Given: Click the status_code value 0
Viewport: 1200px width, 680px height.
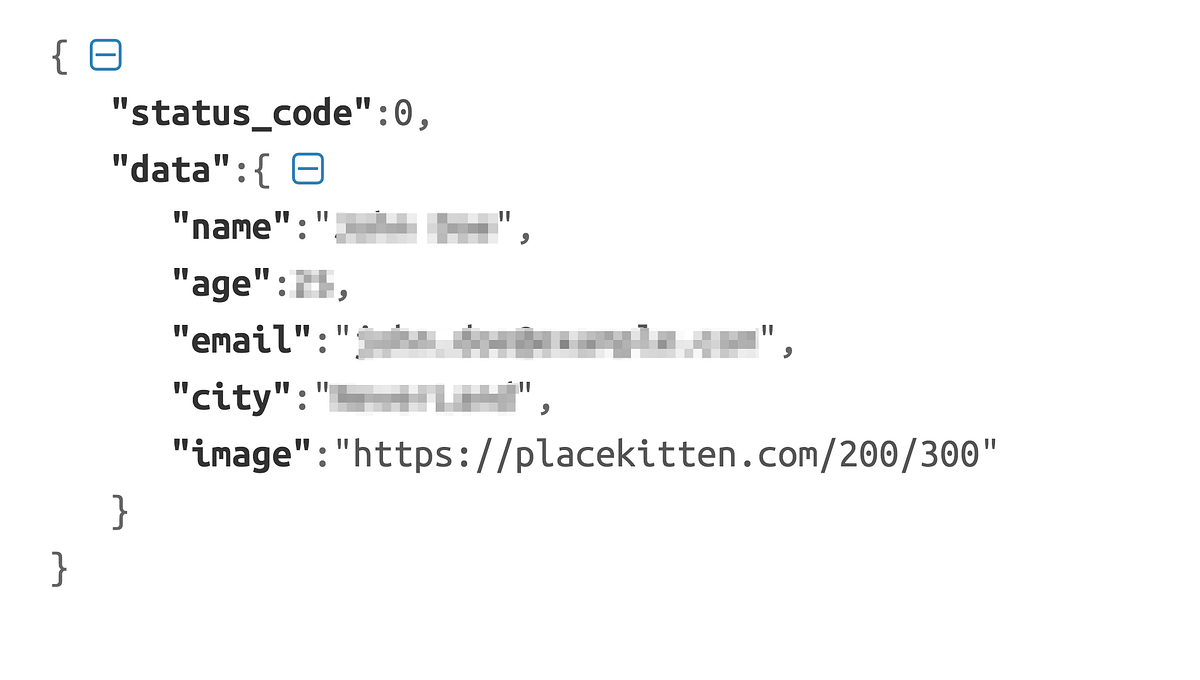Looking at the screenshot, I should [403, 114].
